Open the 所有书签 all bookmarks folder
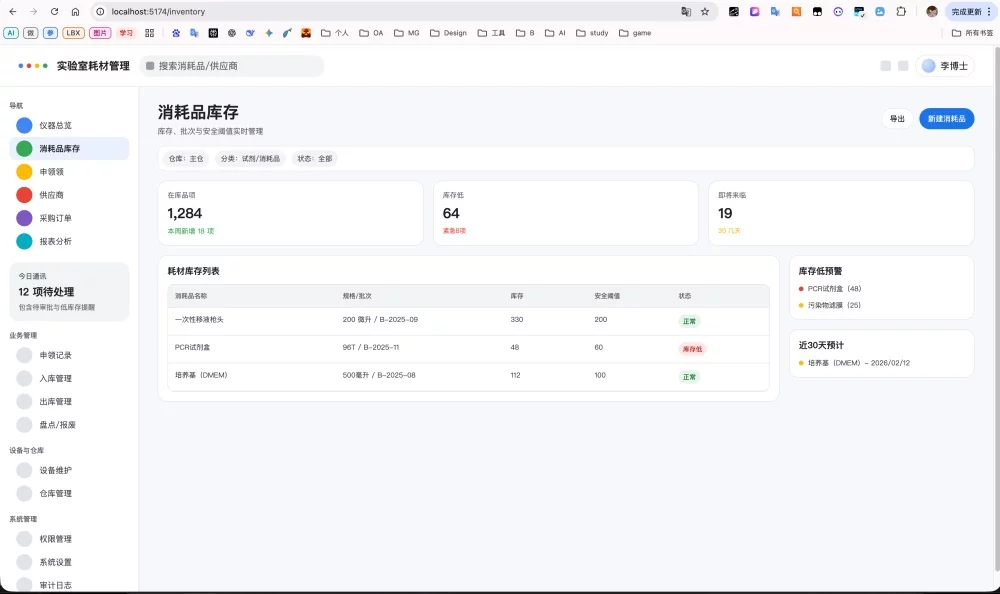1000x594 pixels. tap(972, 33)
